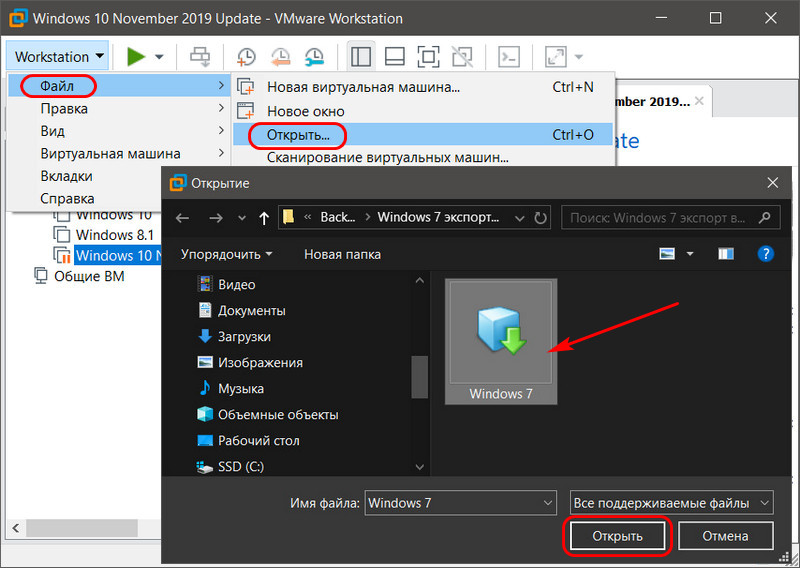Click the stretch guest display icon

(x=556, y=56)
